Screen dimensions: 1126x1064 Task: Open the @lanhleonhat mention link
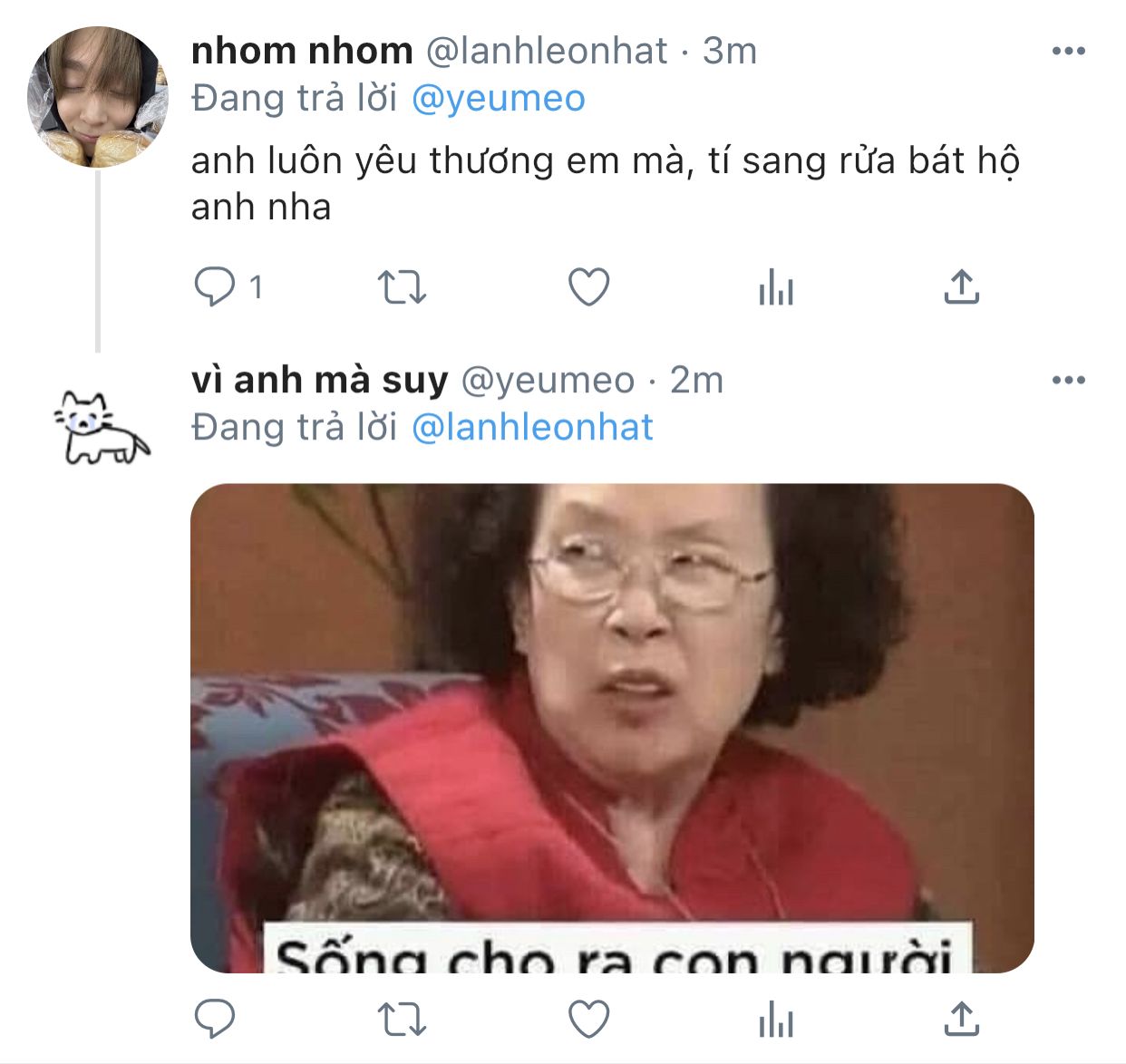point(532,428)
